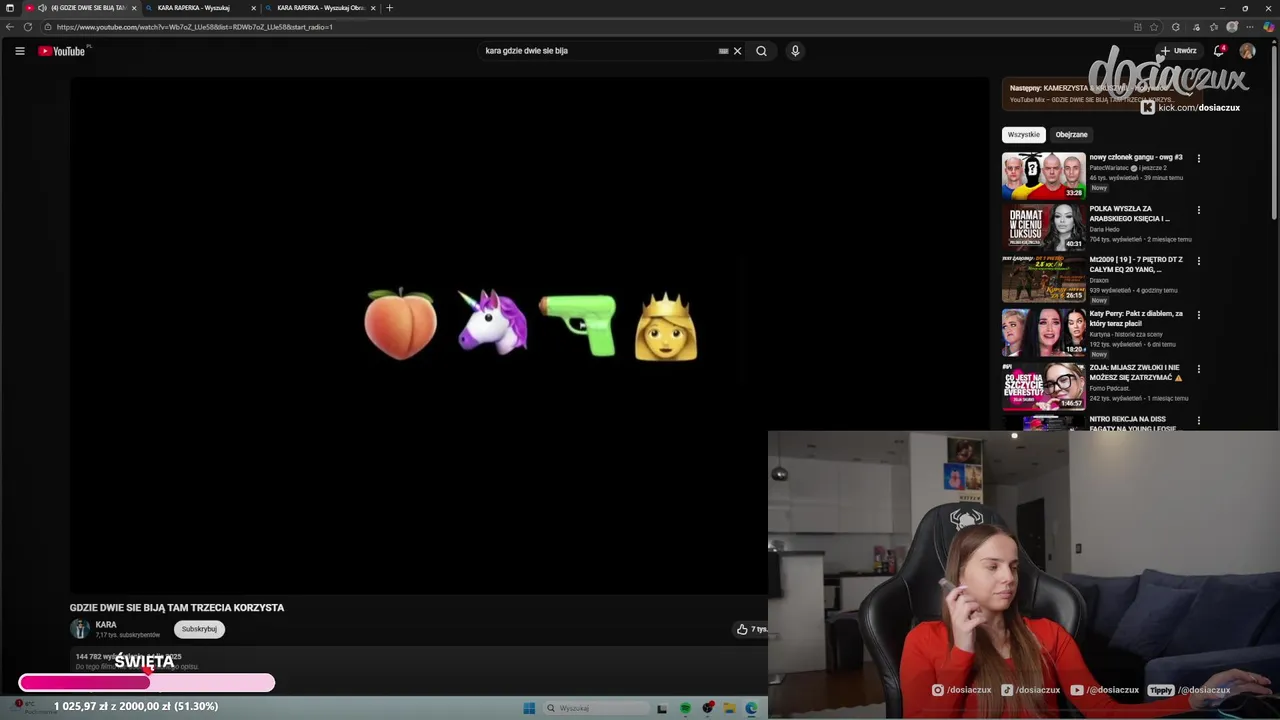This screenshot has width=1280, height=720.
Task: Switch to 'KARA RAPERKA - Wyszukaj Obrazy' tab
Action: click(320, 8)
